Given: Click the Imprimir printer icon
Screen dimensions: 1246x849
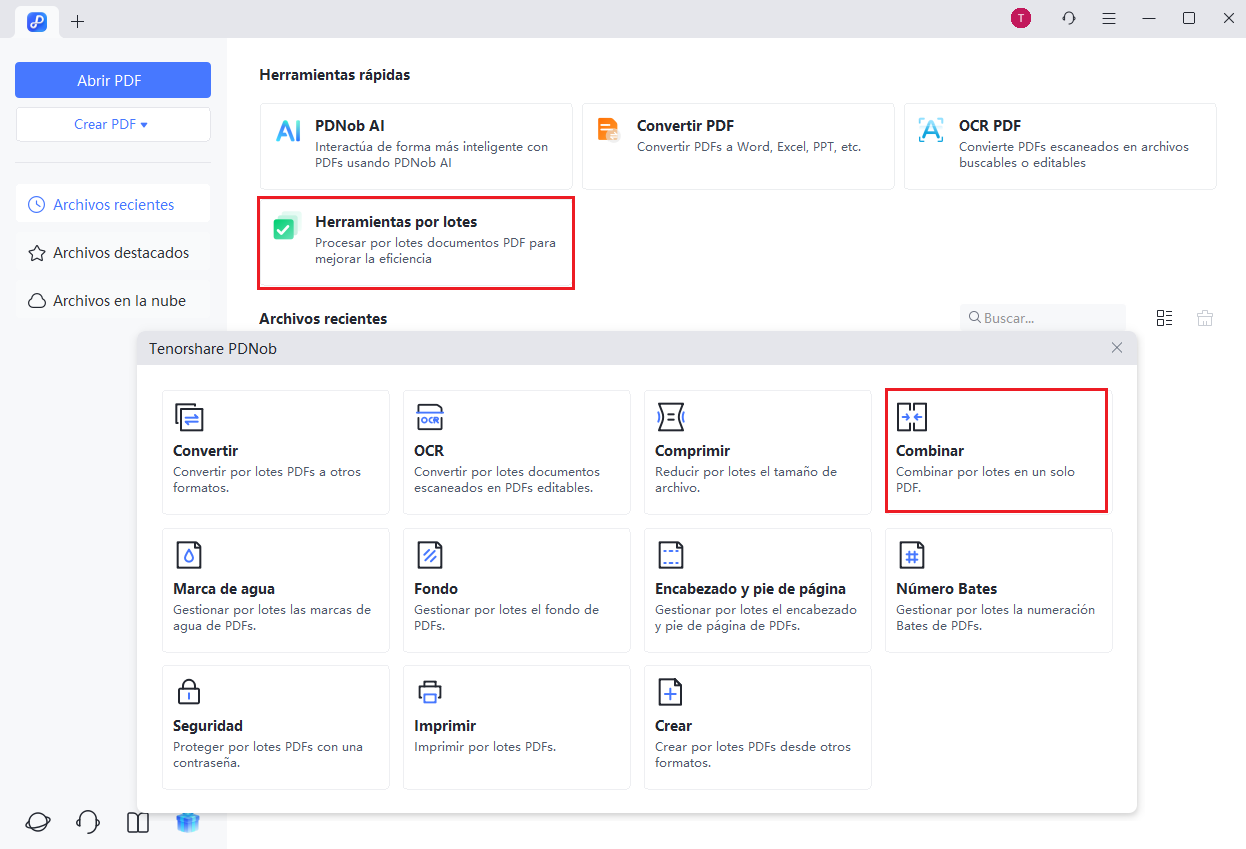Looking at the screenshot, I should click(430, 692).
